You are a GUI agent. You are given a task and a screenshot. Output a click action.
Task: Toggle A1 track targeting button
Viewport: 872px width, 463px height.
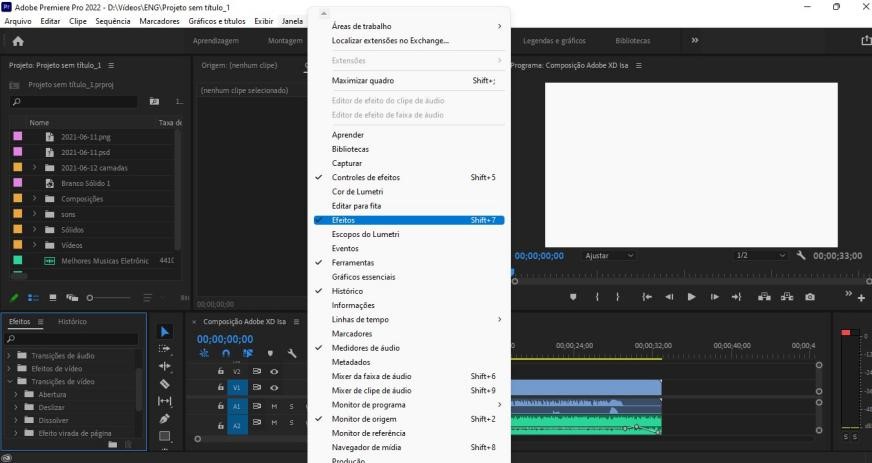237,406
